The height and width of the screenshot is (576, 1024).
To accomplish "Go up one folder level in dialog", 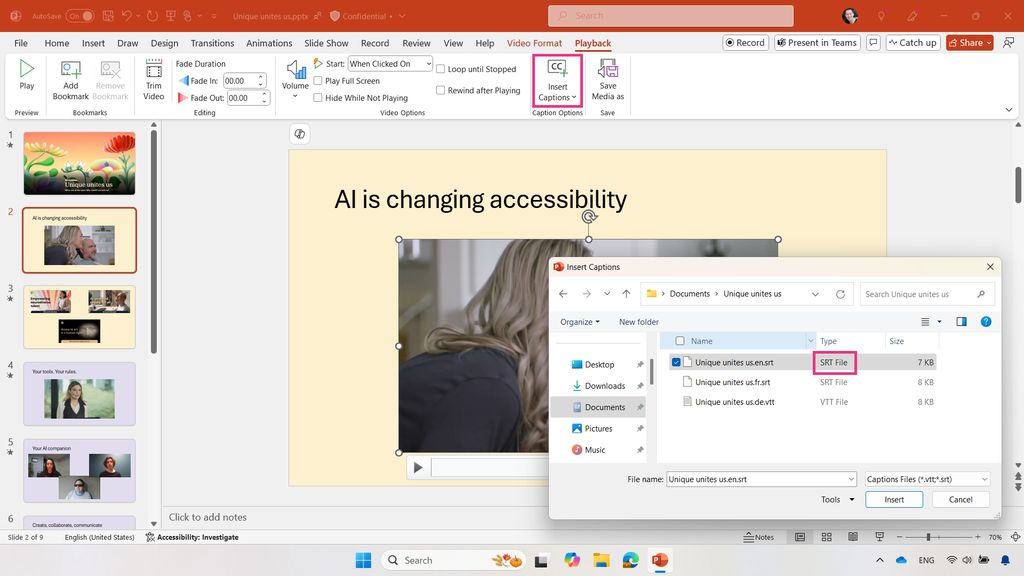I will 626,294.
